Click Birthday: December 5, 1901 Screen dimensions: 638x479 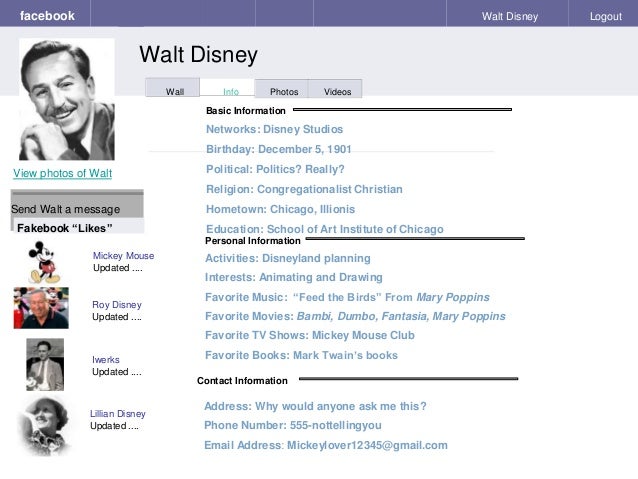pyautogui.click(x=279, y=149)
